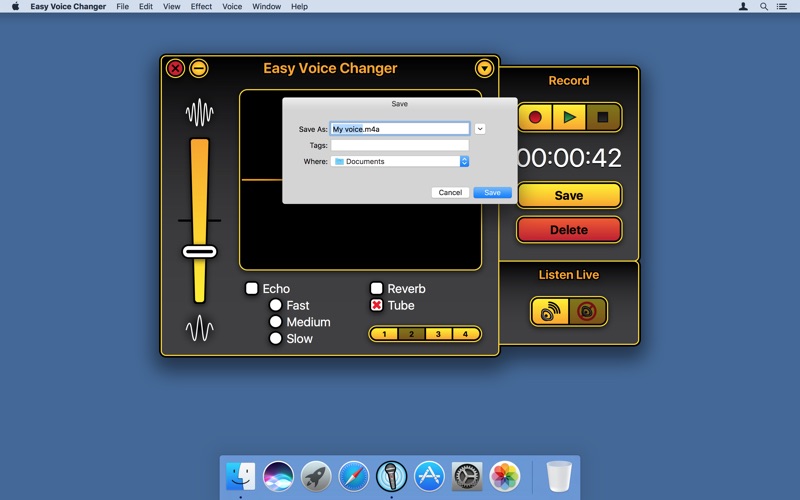Click the Tags input field
This screenshot has height=500, width=800.
click(400, 145)
